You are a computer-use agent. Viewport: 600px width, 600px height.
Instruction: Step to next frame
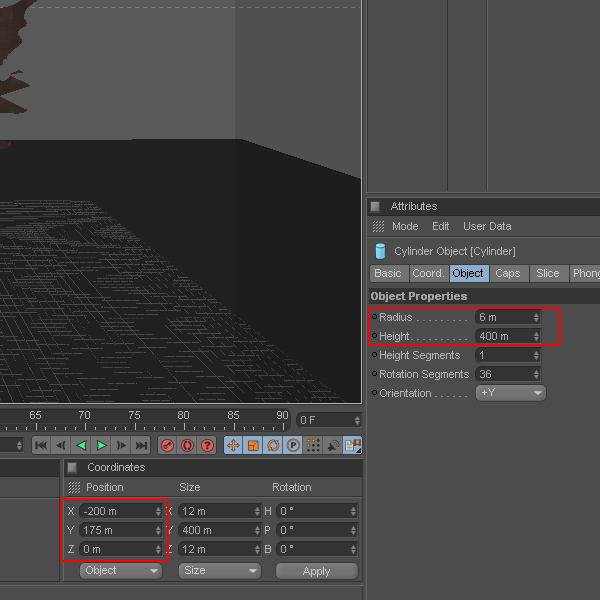(121, 445)
